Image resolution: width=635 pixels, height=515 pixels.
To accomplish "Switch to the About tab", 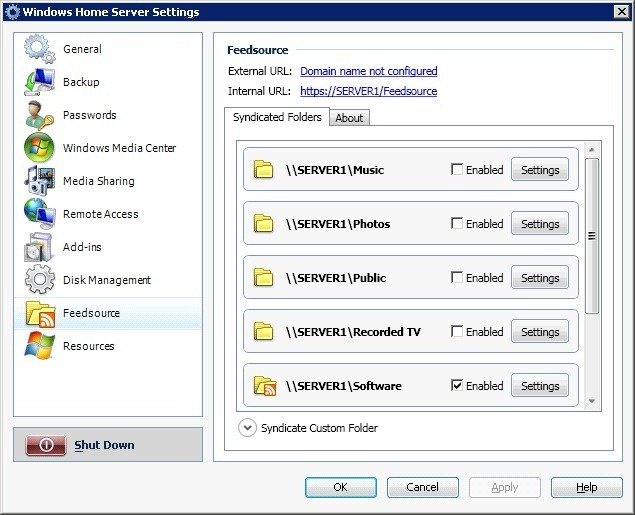I will pyautogui.click(x=349, y=118).
